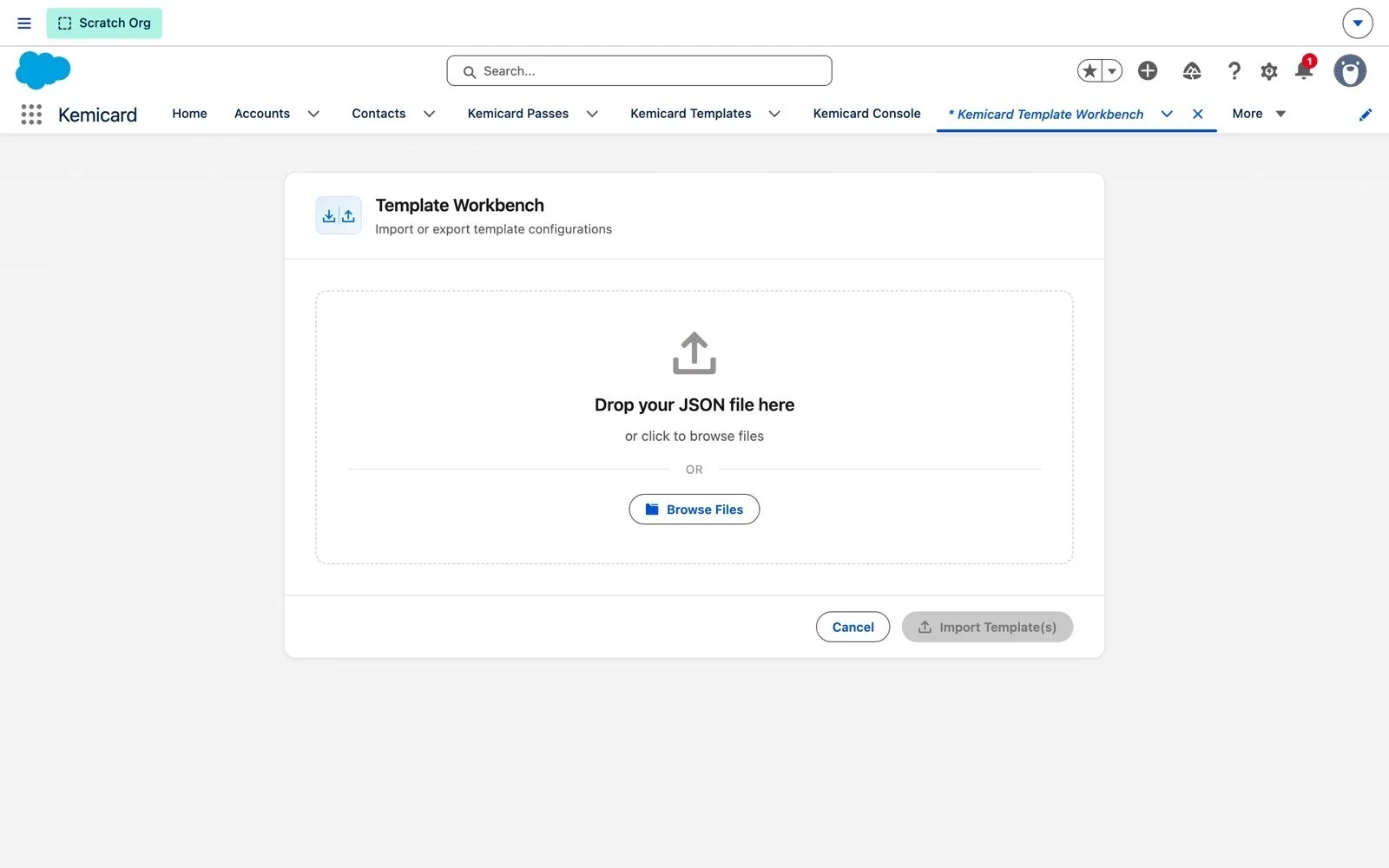The height and width of the screenshot is (868, 1389).
Task: Open the global actions plus icon
Action: point(1148,71)
